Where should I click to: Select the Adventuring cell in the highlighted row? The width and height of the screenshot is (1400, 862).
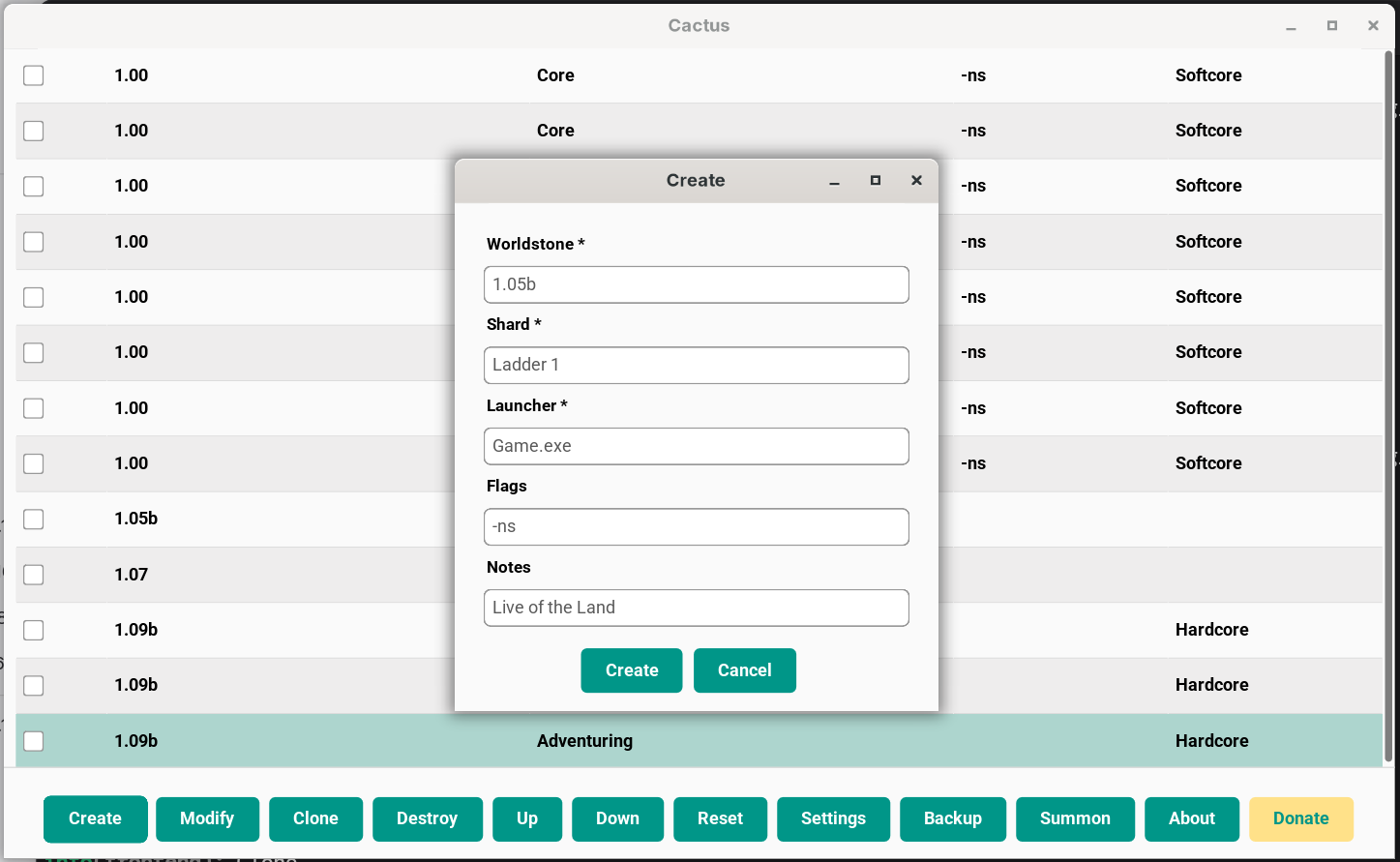tap(584, 741)
